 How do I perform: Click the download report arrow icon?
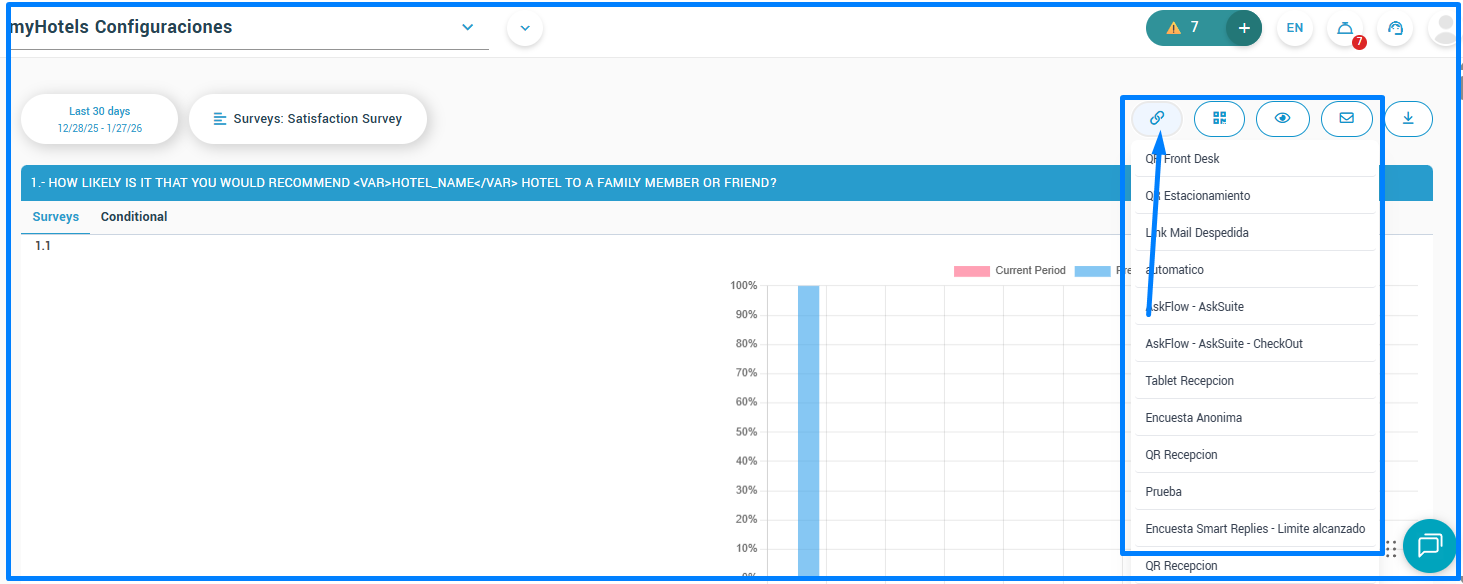tap(1408, 118)
